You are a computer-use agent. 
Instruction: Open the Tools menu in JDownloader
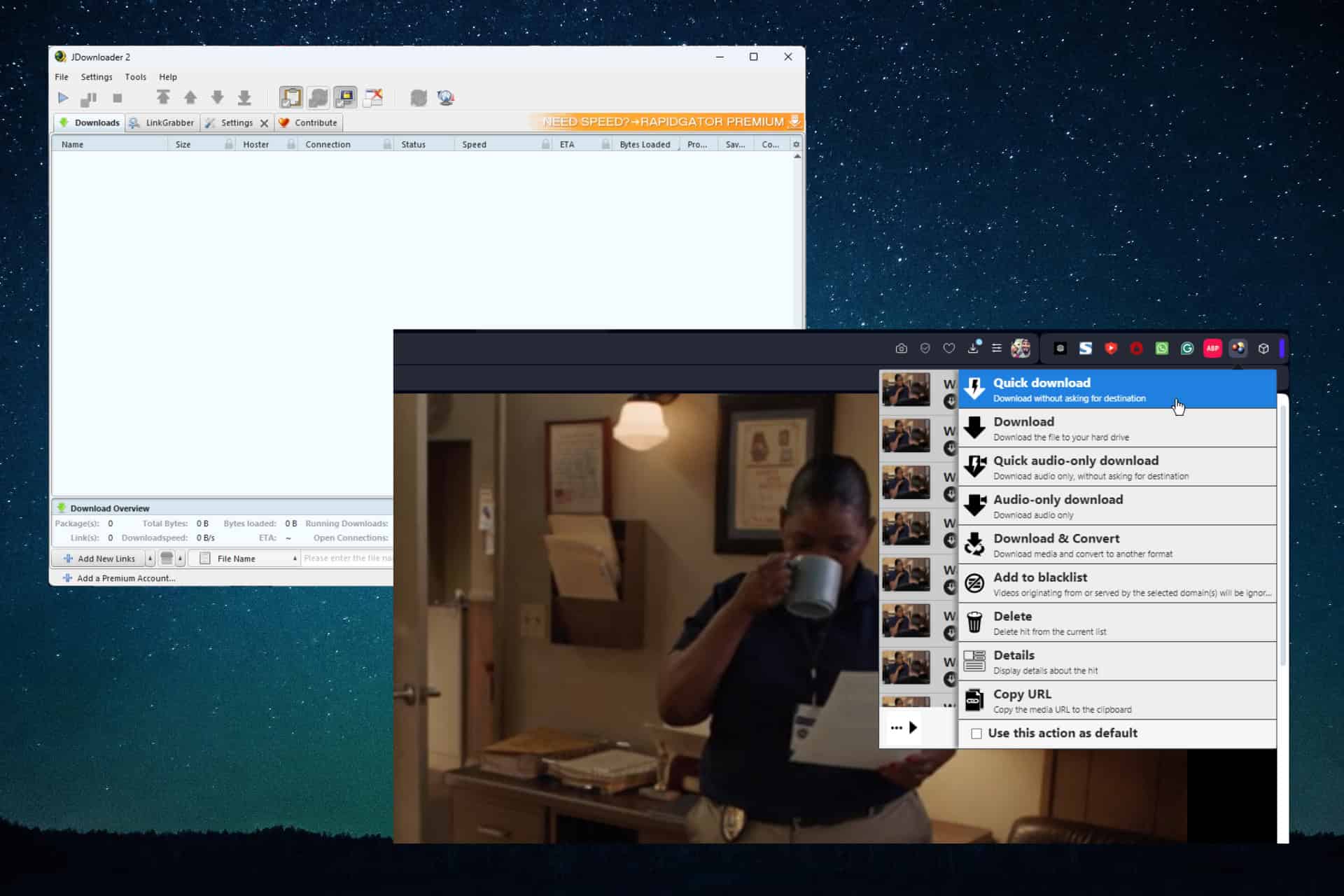coord(136,77)
